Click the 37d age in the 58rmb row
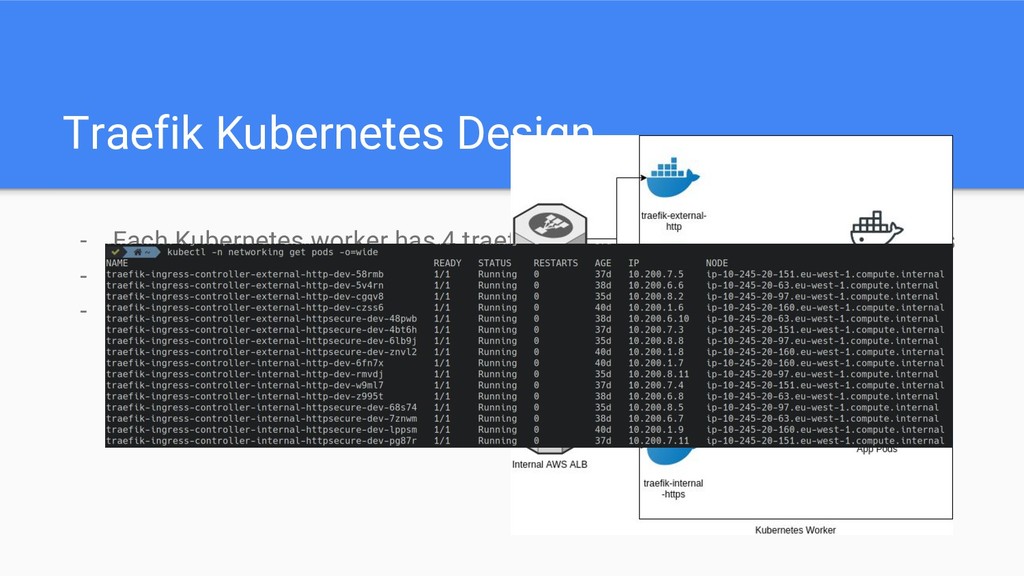The width and height of the screenshot is (1024, 576). click(x=603, y=274)
